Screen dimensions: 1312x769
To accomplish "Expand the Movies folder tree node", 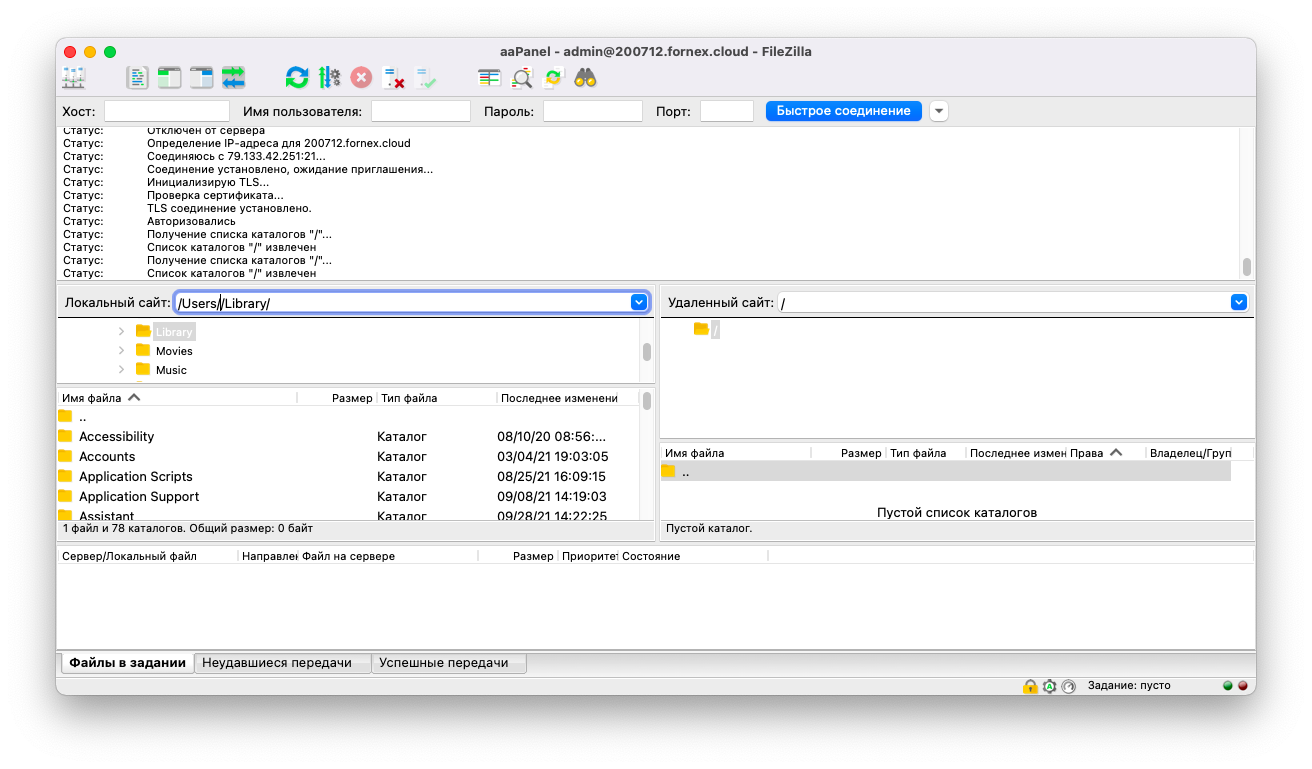I will click(x=121, y=351).
